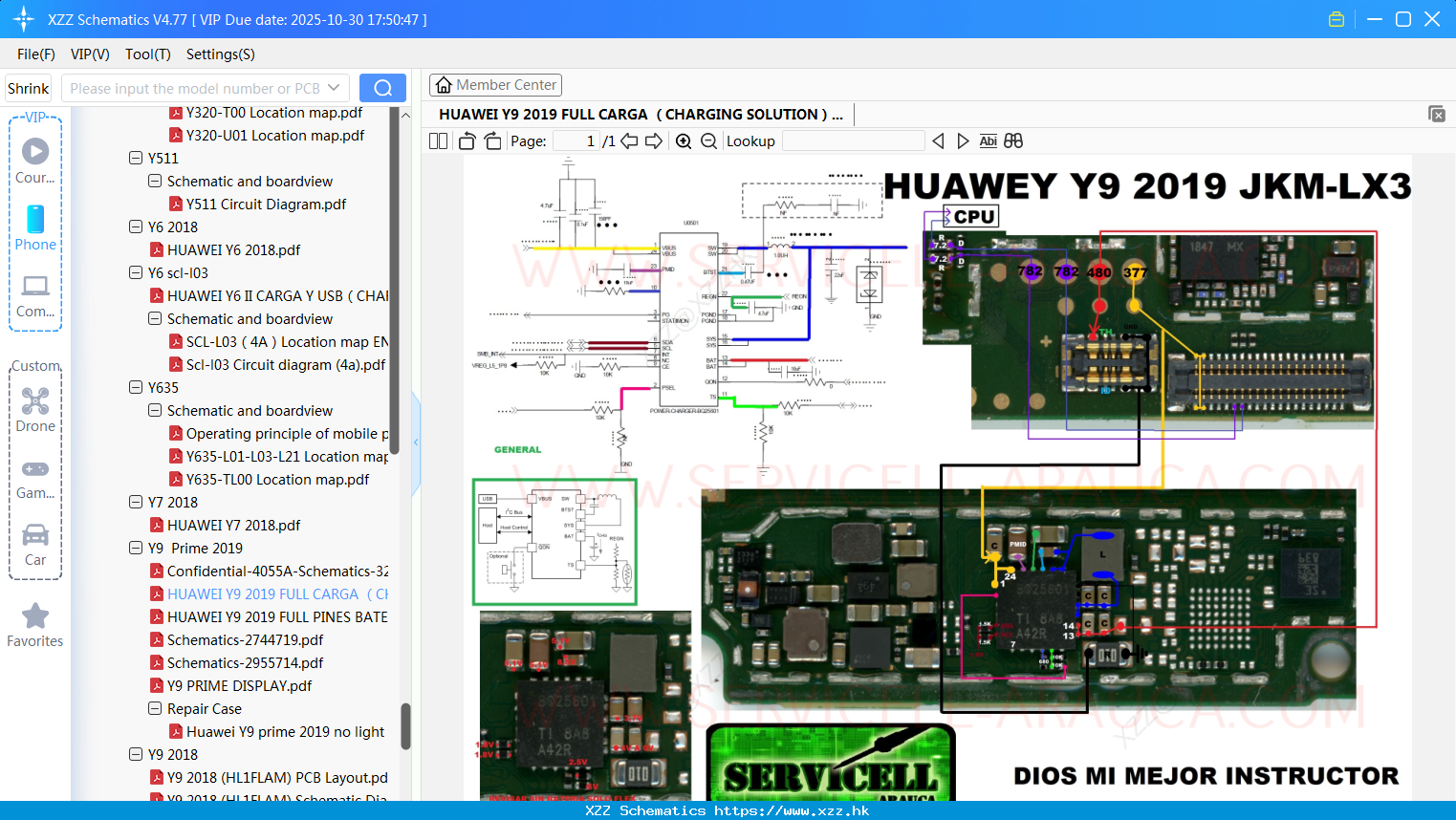Screen dimensions: 1456x820
Task: Open Y635-TL00 Location map.pdf
Action: (x=269, y=480)
